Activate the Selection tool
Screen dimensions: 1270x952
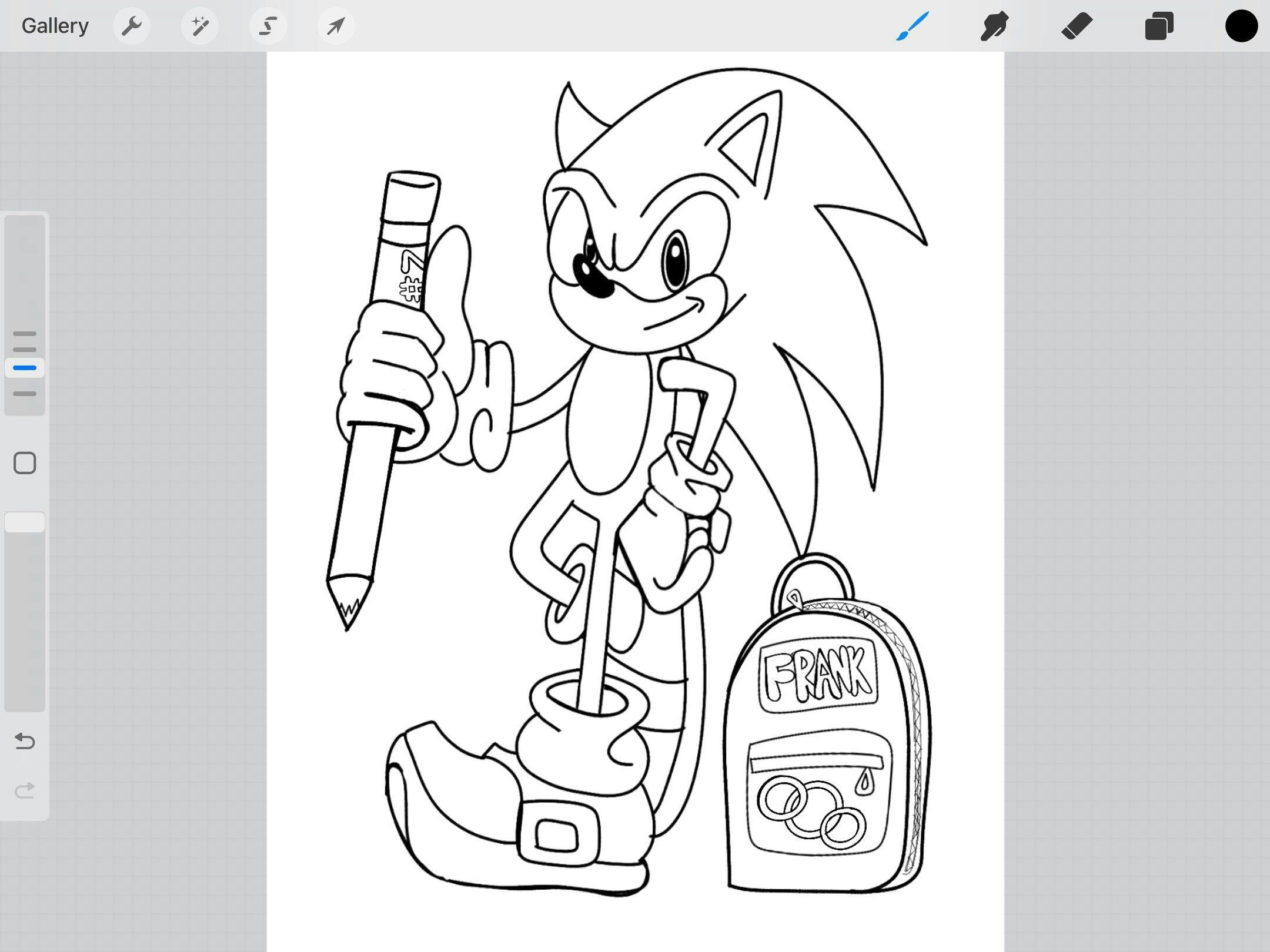[268, 26]
